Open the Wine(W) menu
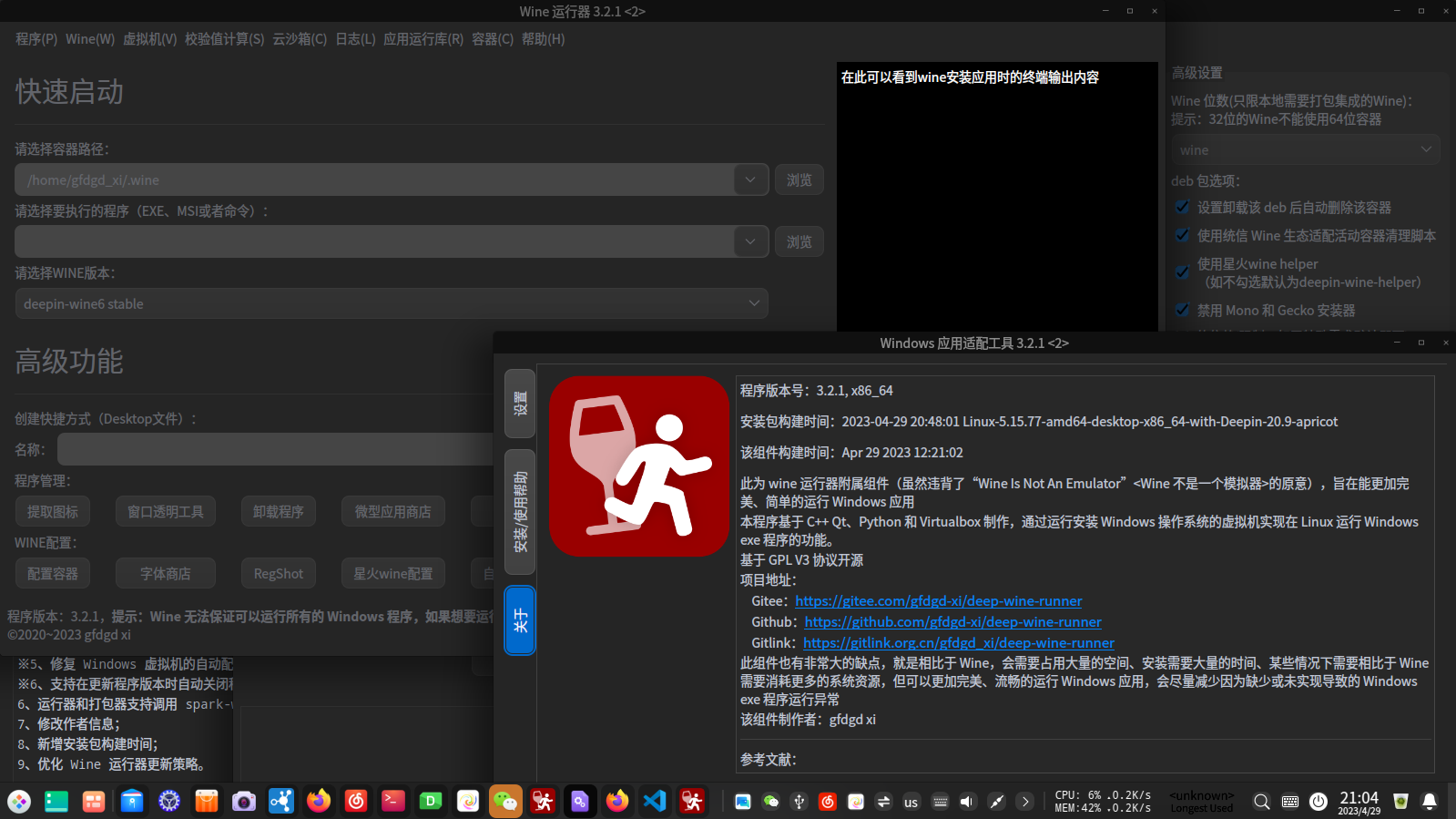Viewport: 1456px width, 819px height. [90, 39]
